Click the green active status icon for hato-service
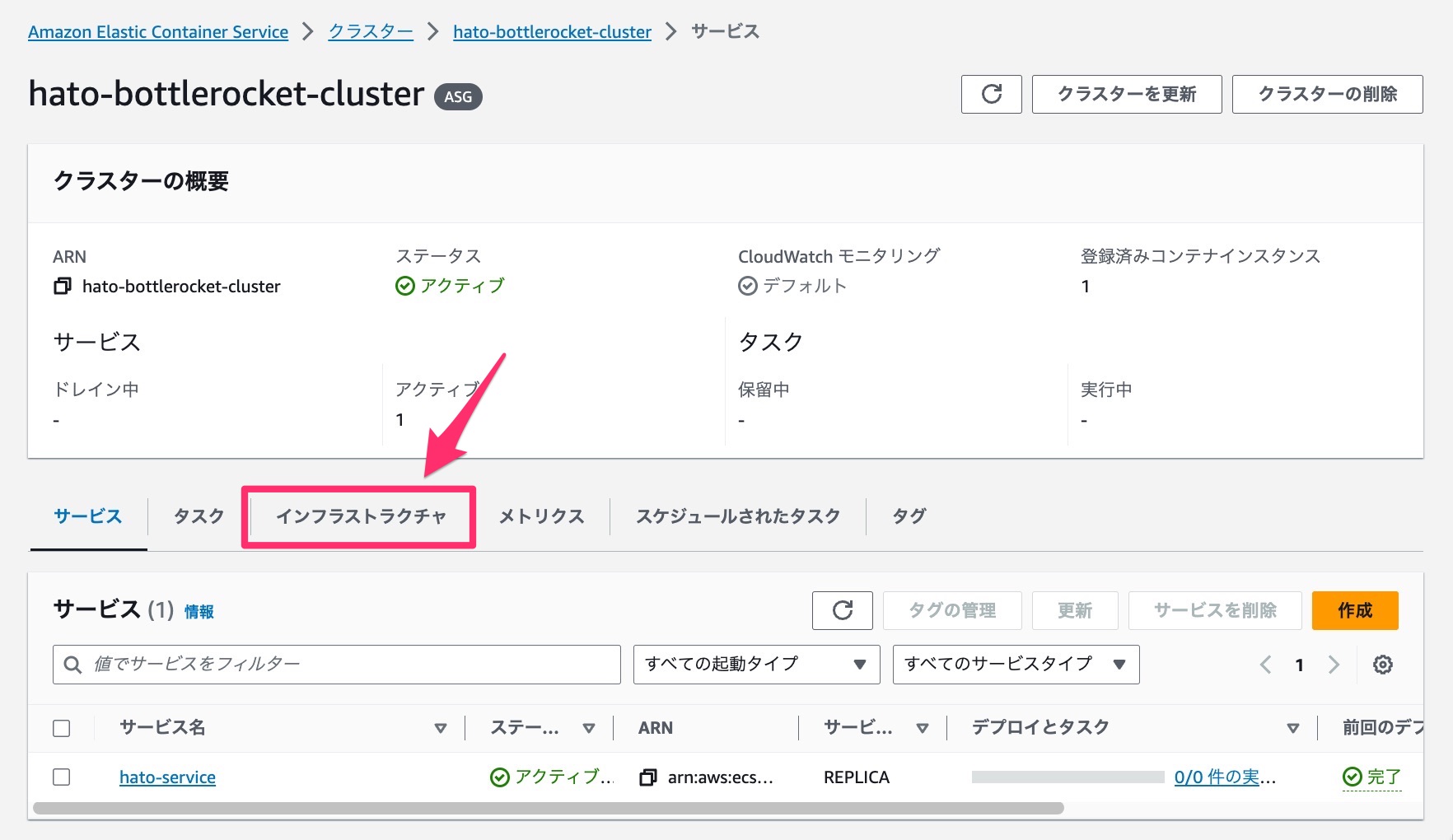 tap(499, 775)
